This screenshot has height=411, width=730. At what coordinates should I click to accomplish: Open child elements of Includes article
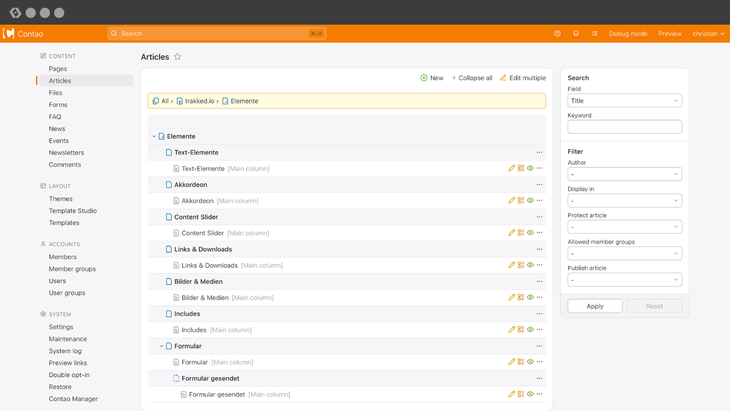521,330
